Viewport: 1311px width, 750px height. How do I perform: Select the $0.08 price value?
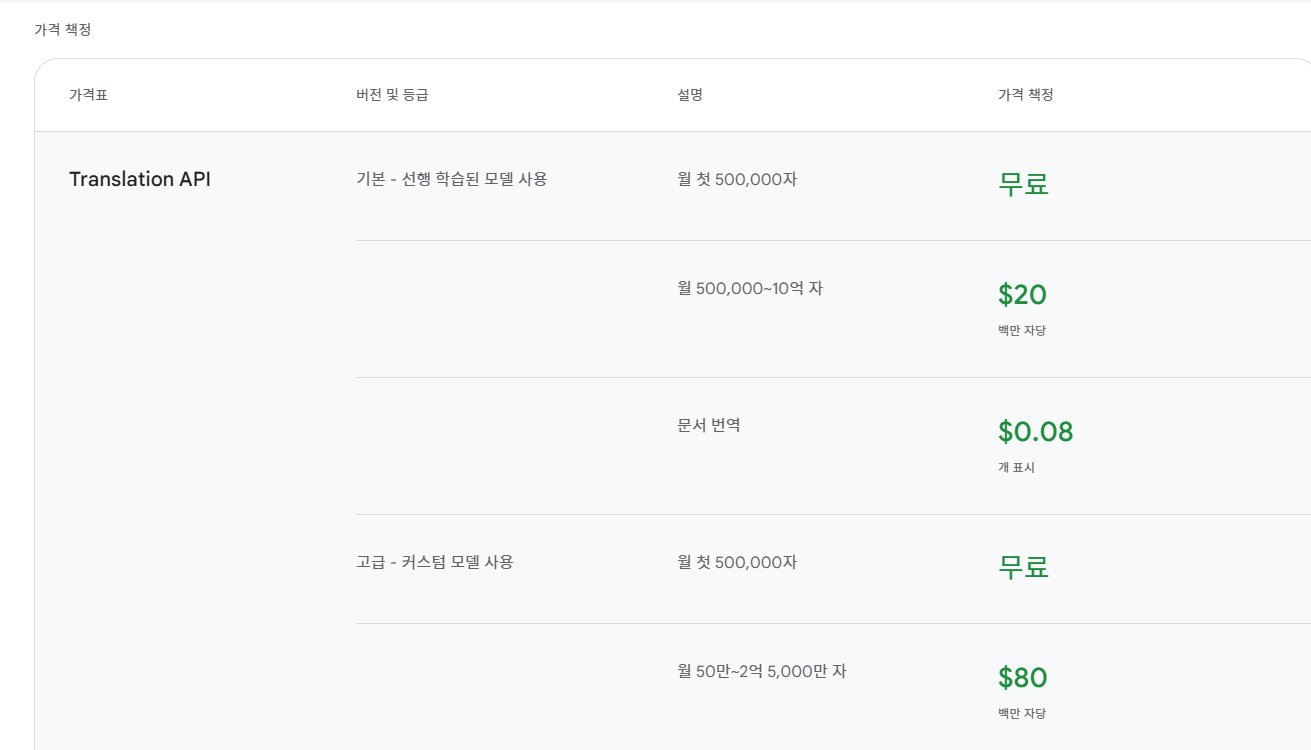(x=1036, y=431)
